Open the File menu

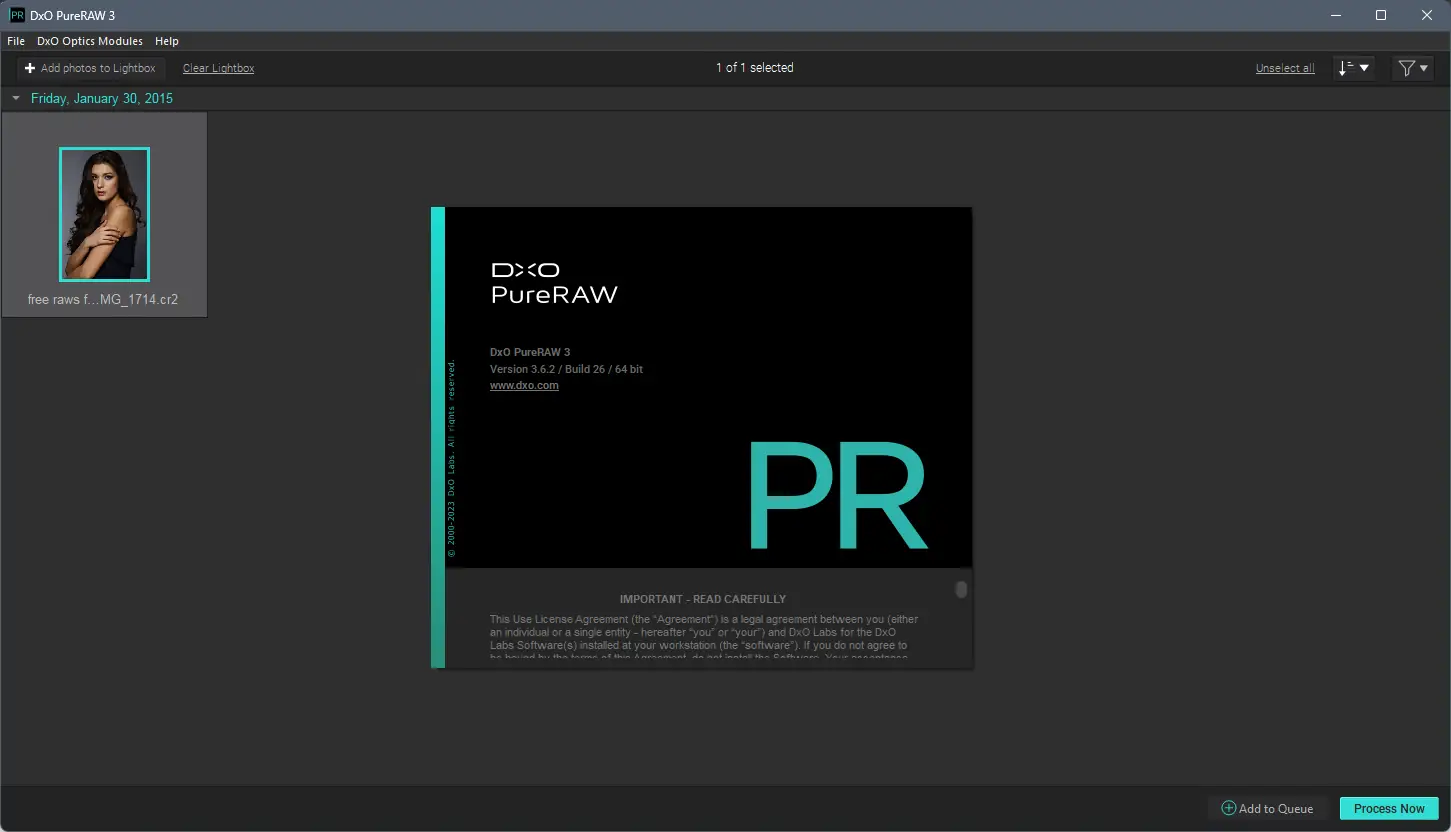pyautogui.click(x=15, y=41)
